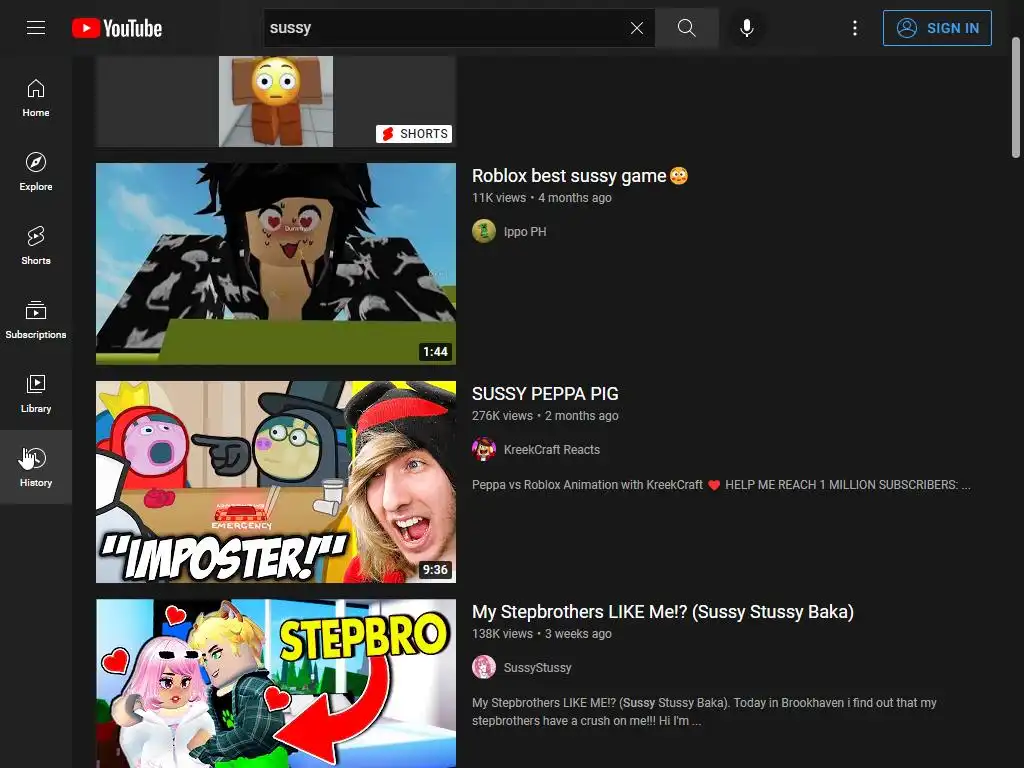
Task: Start voice search with microphone
Action: [746, 27]
